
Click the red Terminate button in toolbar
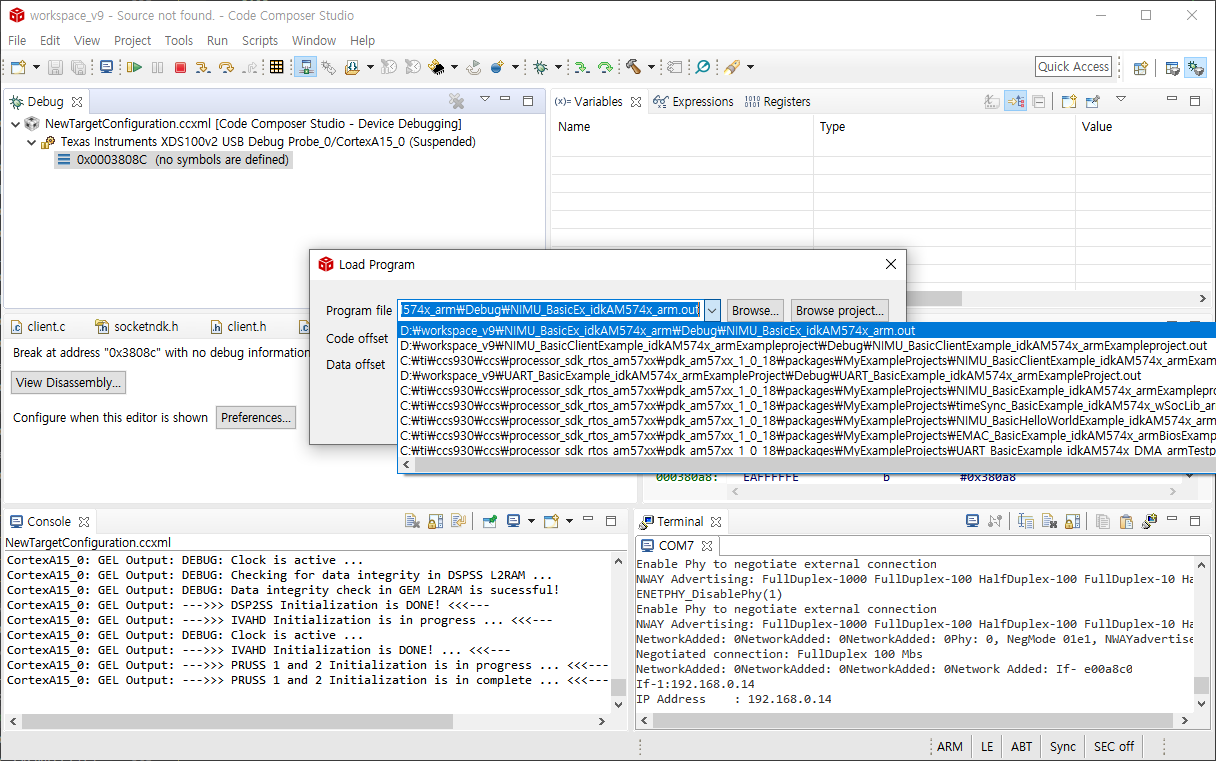[x=180, y=67]
